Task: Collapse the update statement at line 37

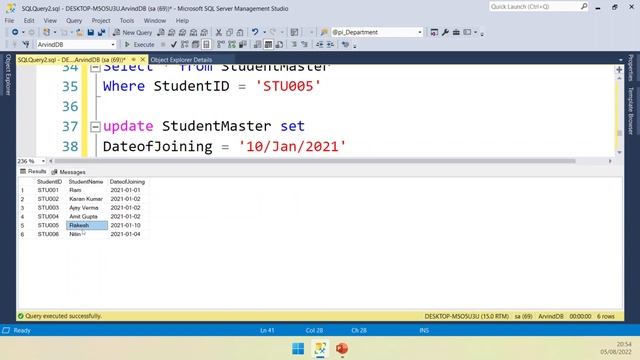Action: point(95,127)
